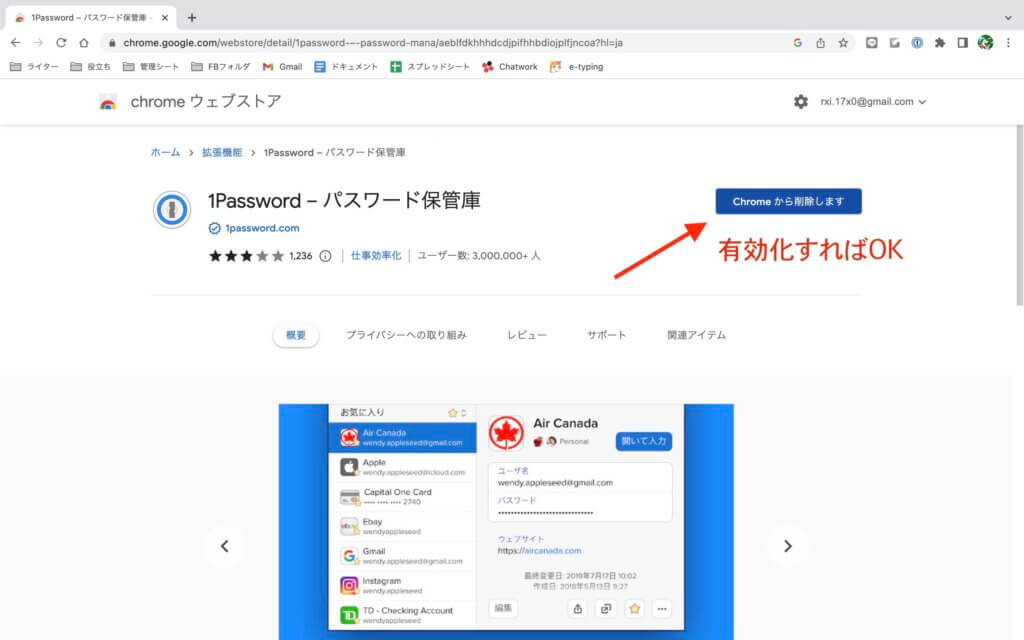The image size is (1024, 640).
Task: Click the 1Password extension logo
Action: [172, 210]
